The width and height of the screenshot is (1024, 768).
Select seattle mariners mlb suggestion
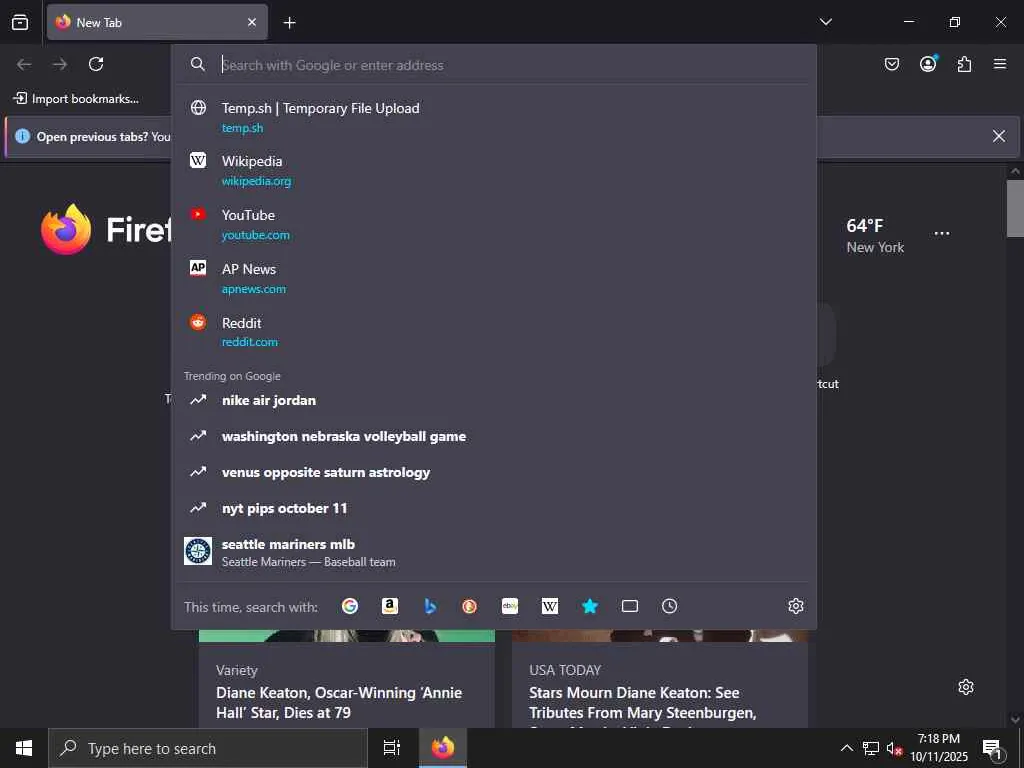(x=494, y=552)
